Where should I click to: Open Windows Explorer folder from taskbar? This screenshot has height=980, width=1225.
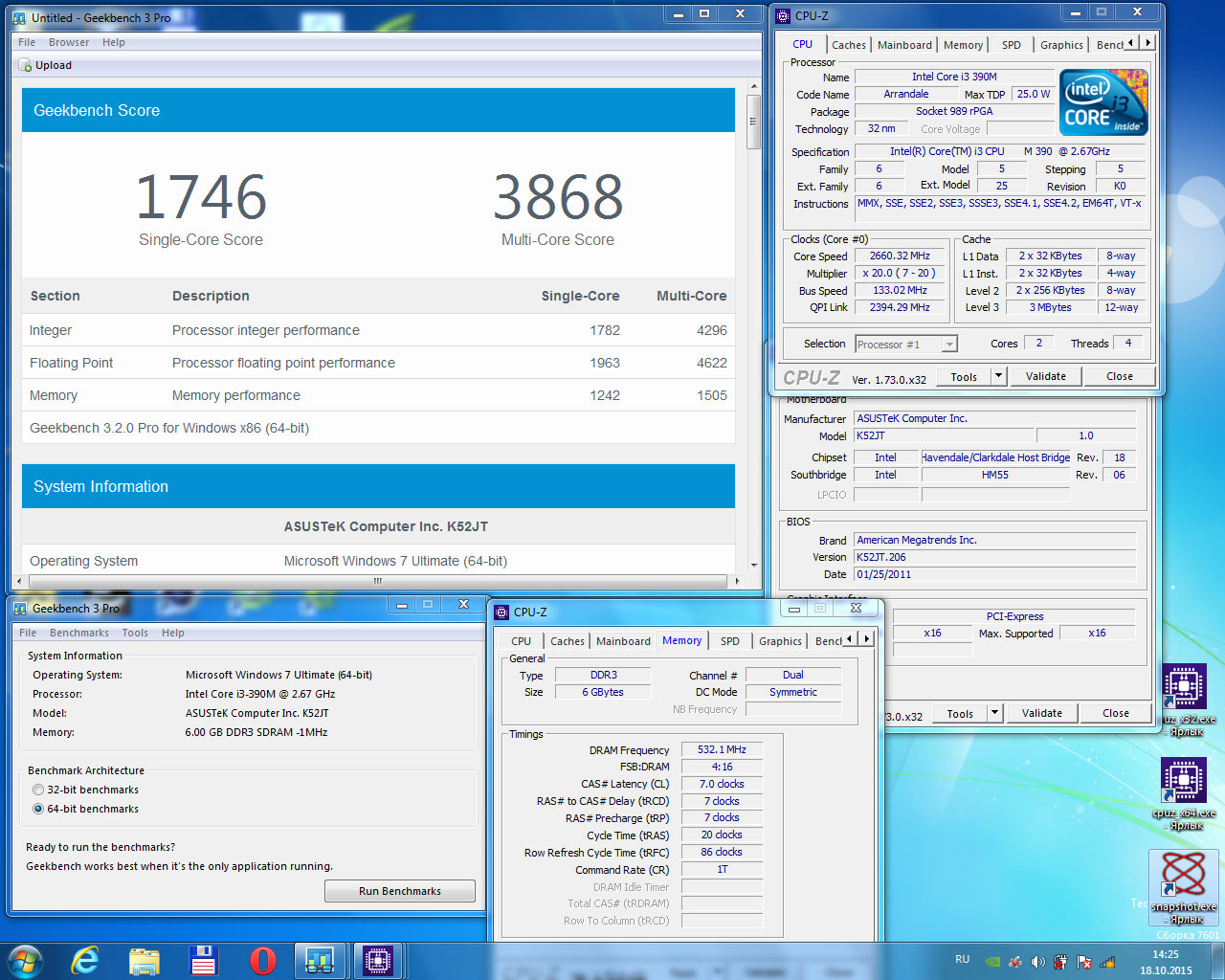point(145,960)
